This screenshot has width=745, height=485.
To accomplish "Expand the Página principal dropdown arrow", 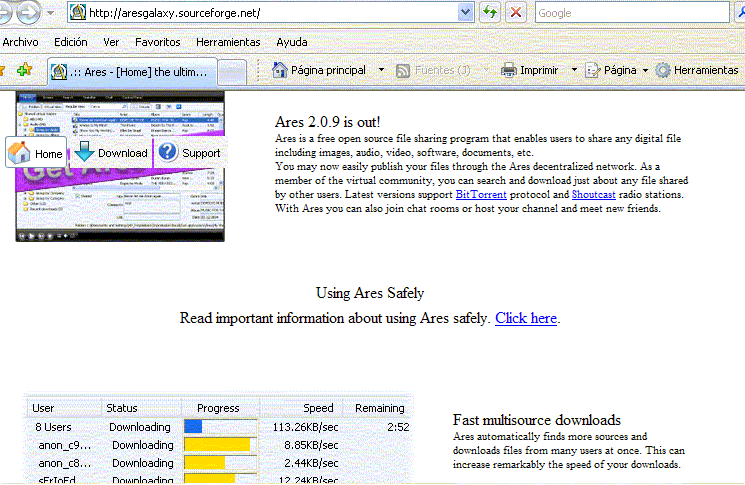I will tap(381, 70).
